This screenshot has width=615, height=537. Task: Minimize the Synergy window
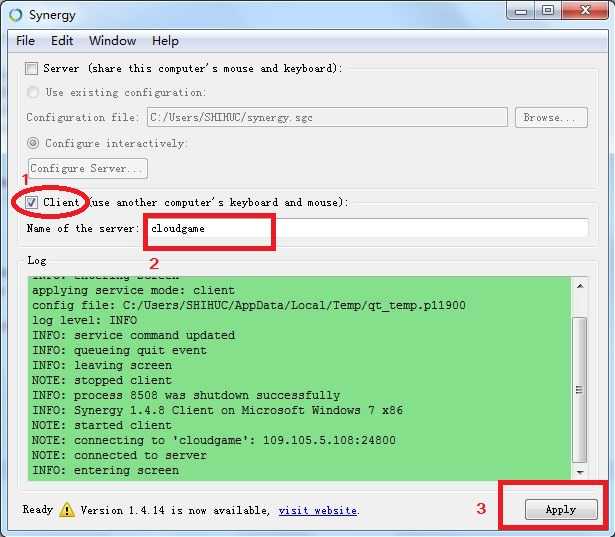click(x=521, y=11)
